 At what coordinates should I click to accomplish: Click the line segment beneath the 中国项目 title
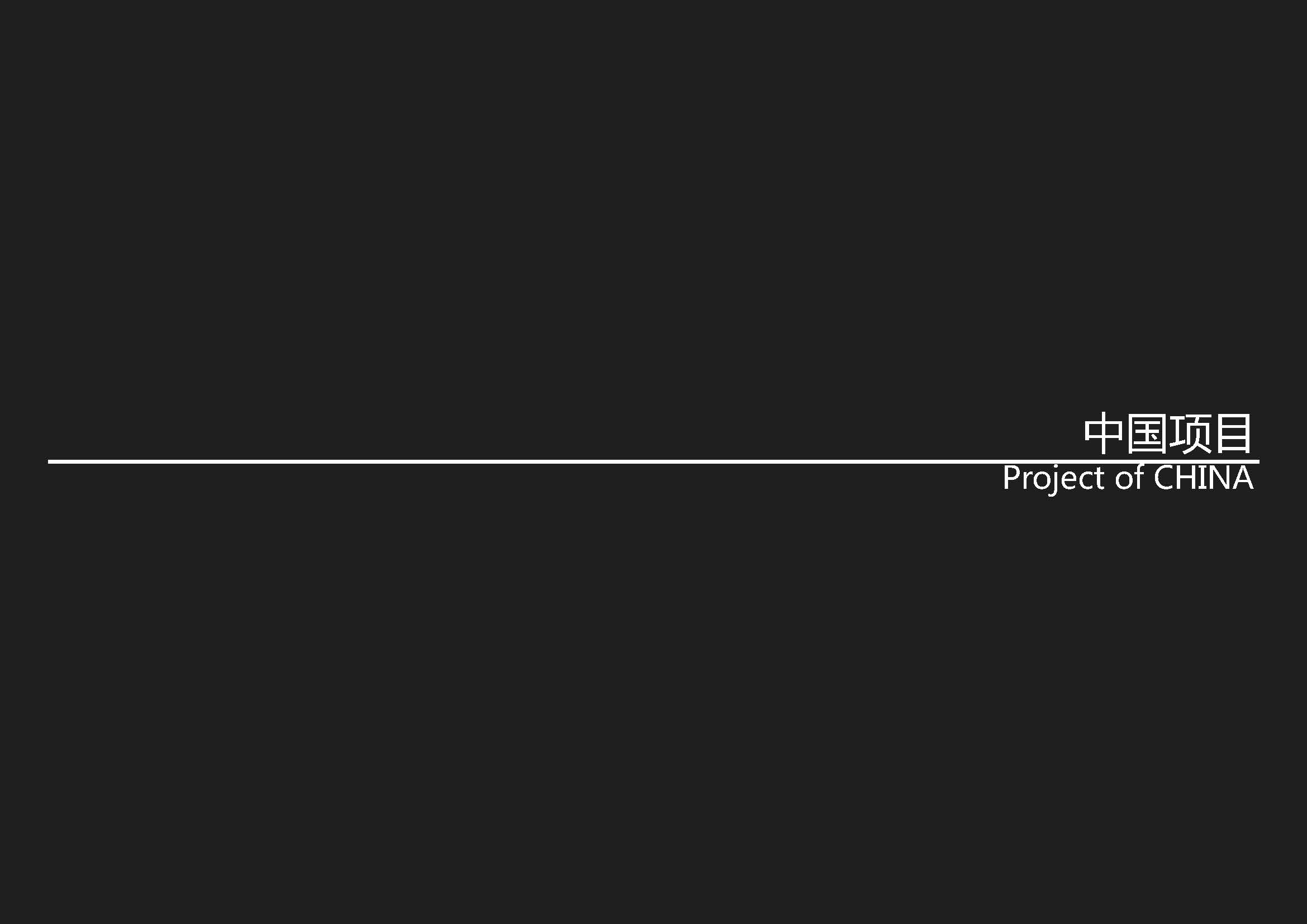[1168, 461]
